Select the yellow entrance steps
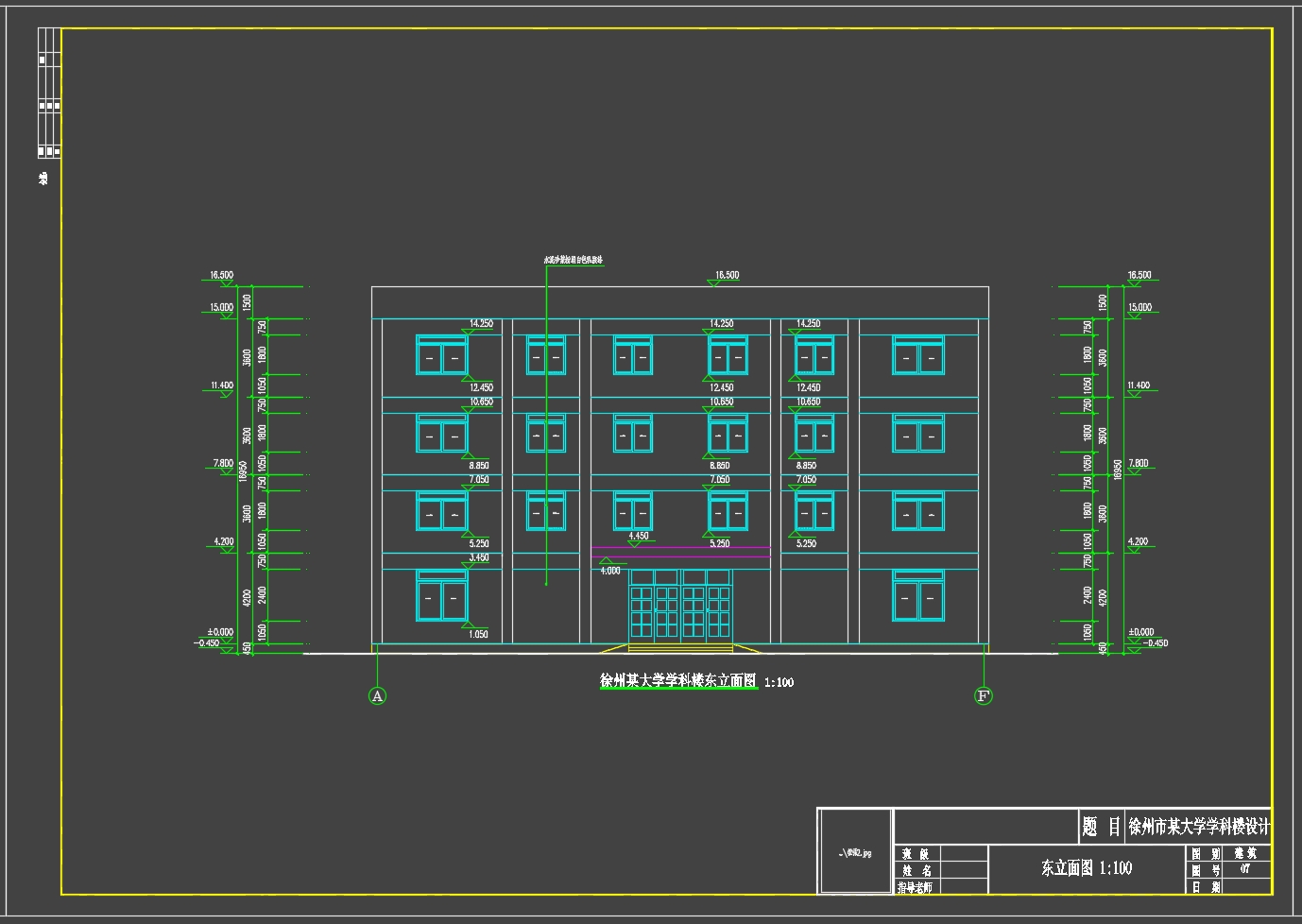The width and height of the screenshot is (1302, 924). 680,648
